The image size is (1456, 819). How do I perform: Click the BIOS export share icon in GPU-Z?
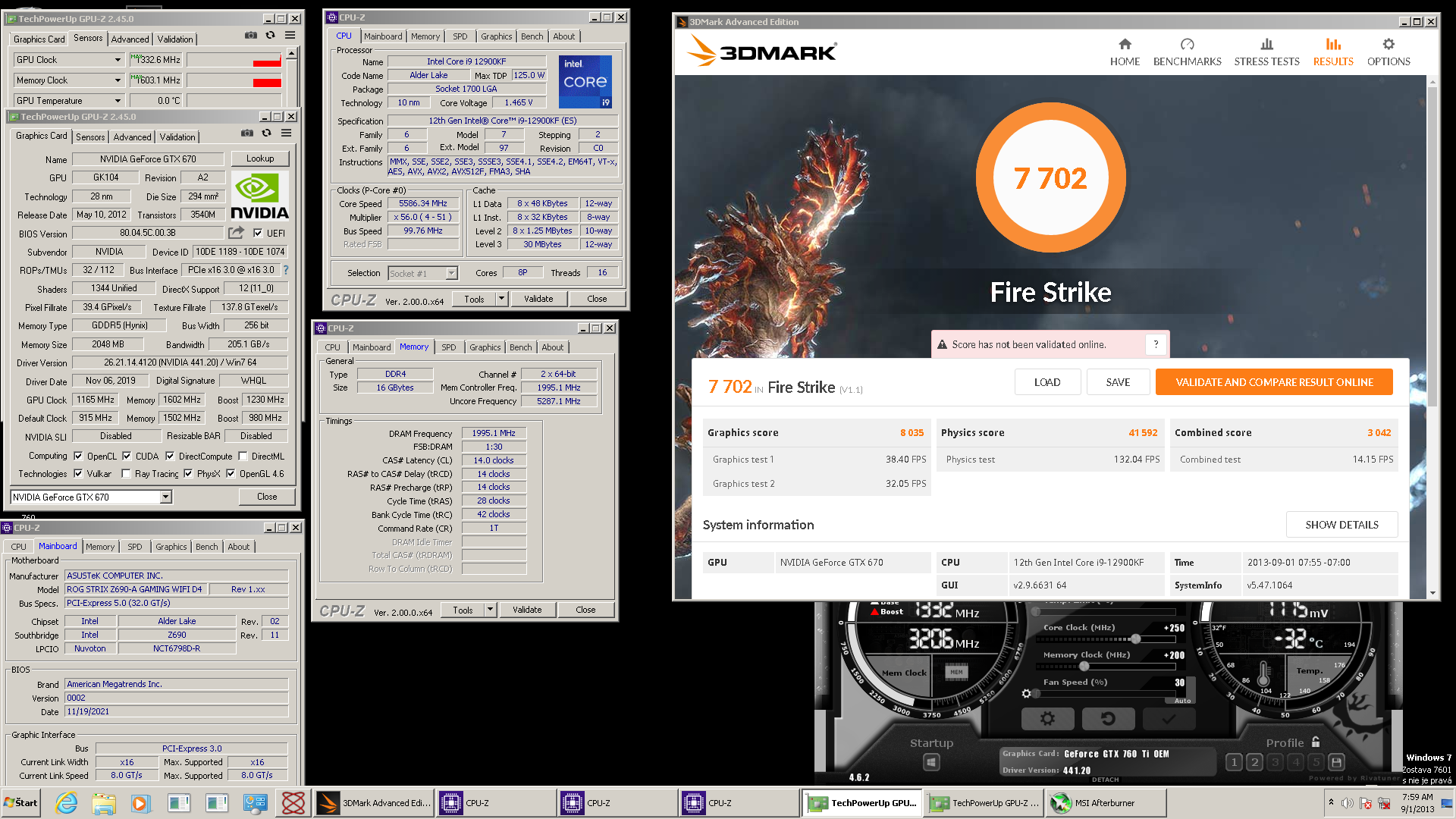pyautogui.click(x=237, y=233)
